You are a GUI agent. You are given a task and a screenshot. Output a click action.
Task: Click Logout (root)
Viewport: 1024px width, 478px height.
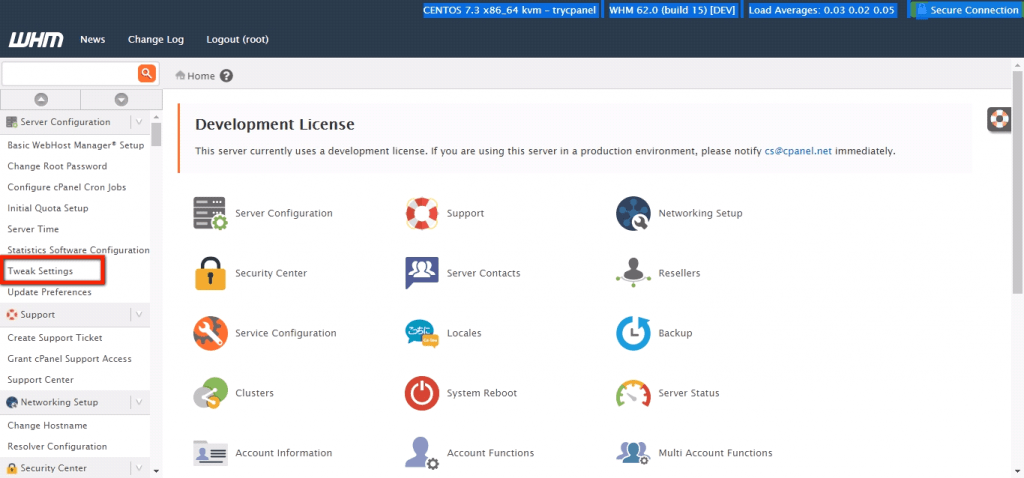[237, 40]
